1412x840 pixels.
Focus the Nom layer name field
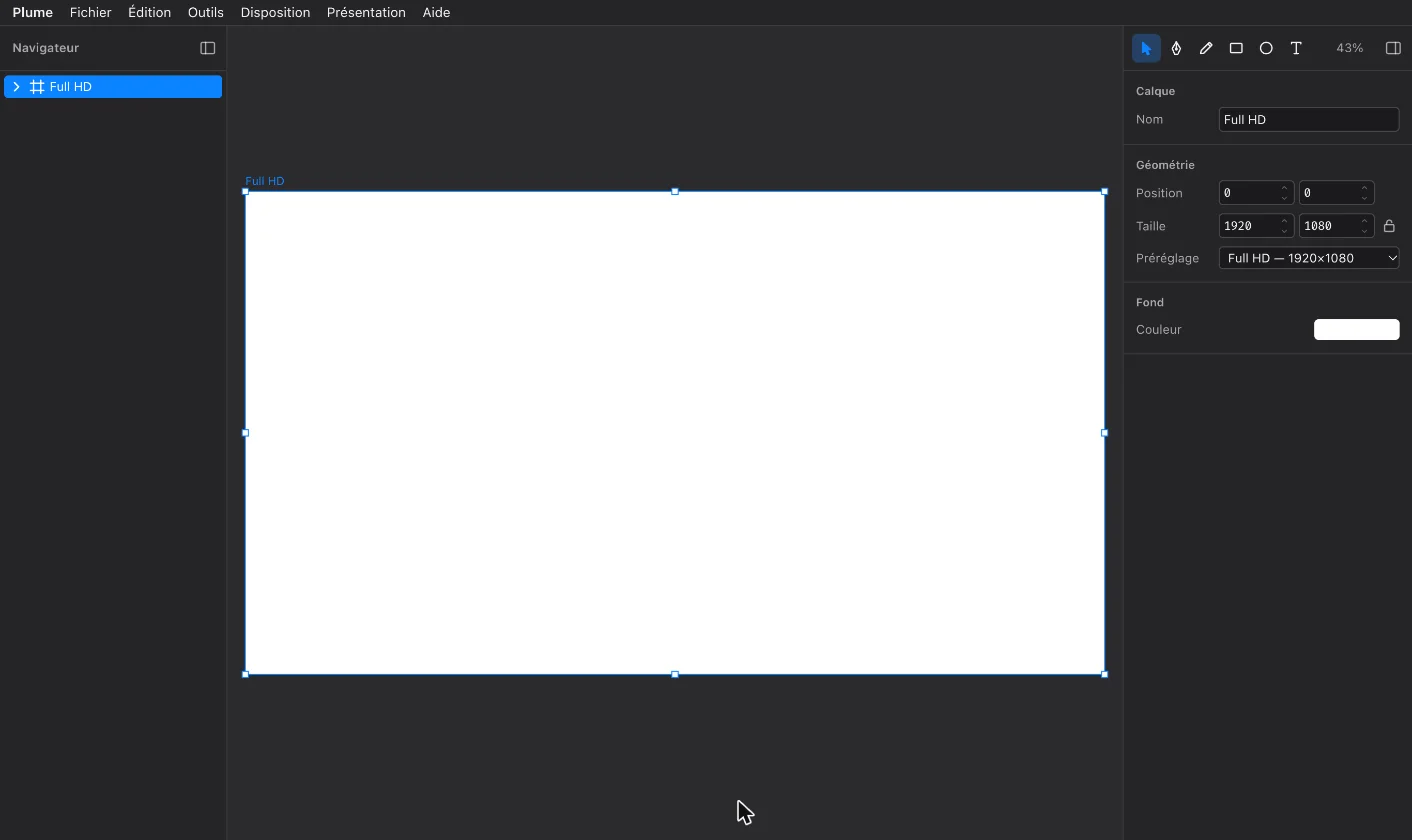[x=1309, y=120]
